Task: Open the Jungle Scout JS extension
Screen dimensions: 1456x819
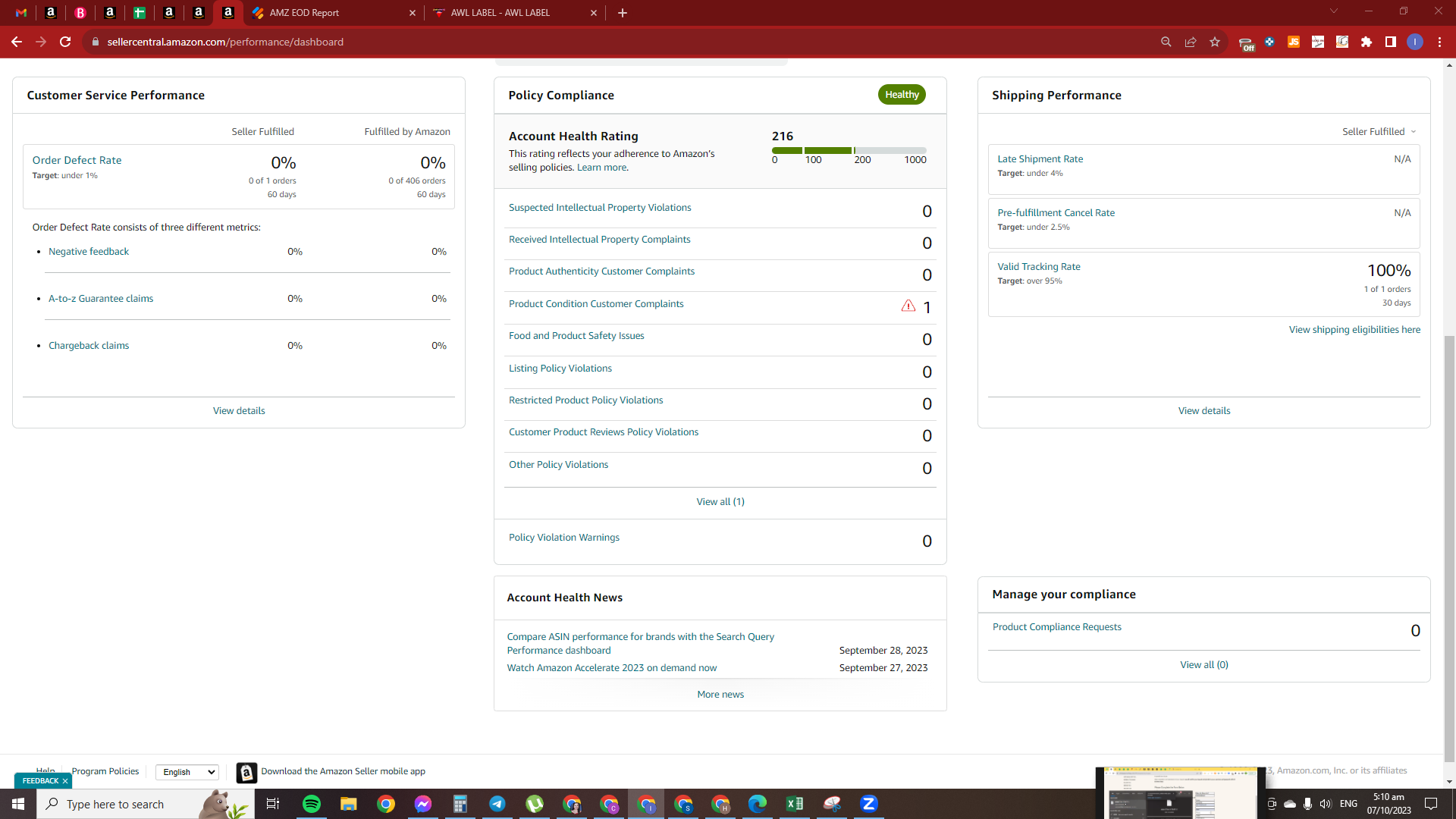Action: click(x=1294, y=42)
